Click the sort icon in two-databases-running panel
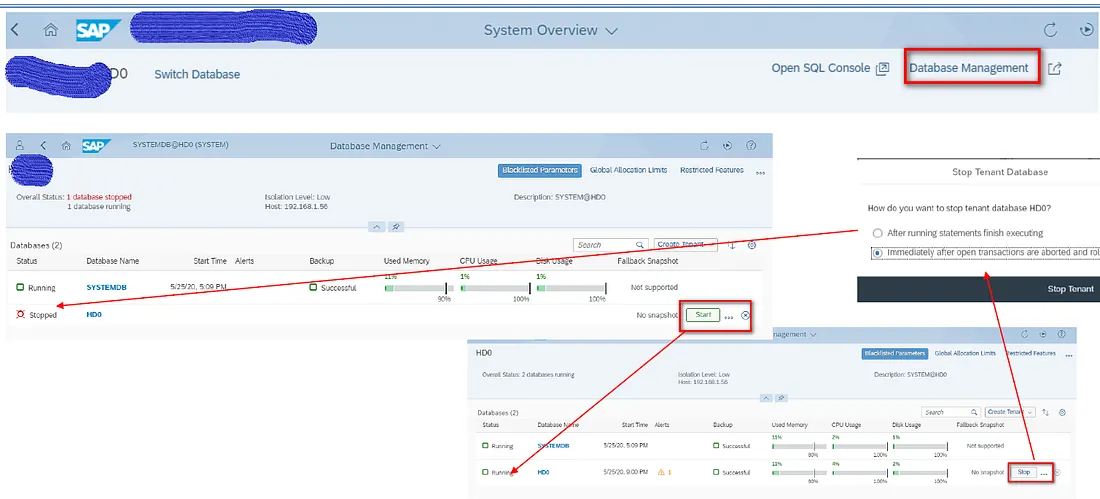The width and height of the screenshot is (1100, 499). pyautogui.click(x=1045, y=413)
